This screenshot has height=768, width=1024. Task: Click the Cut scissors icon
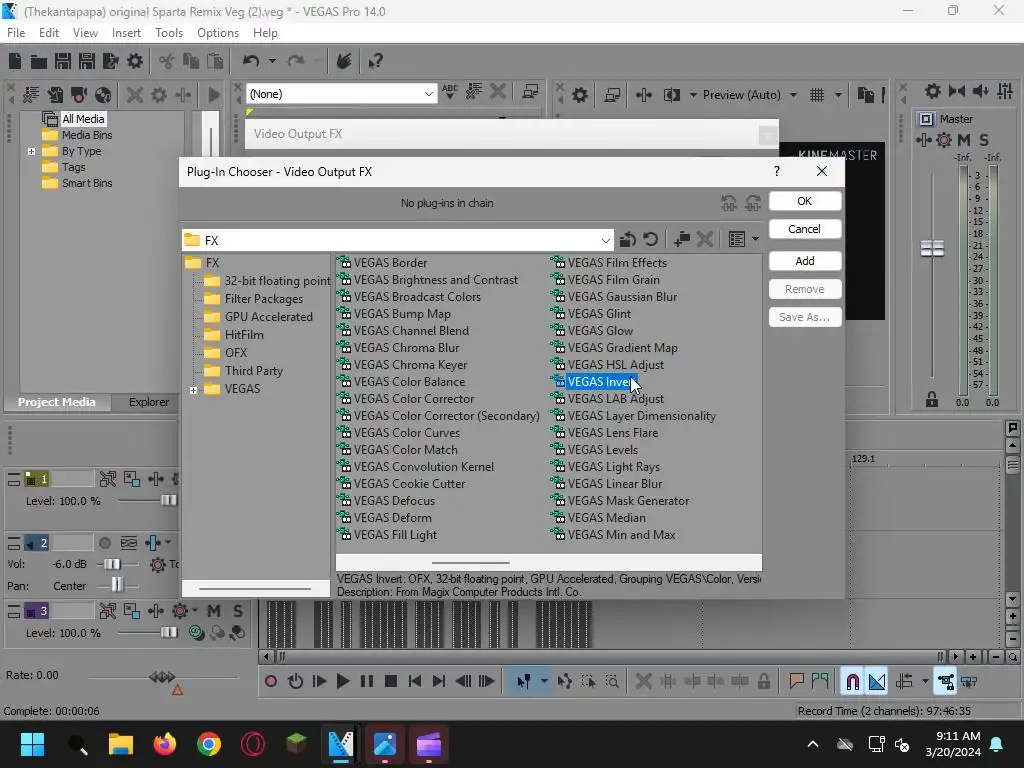167,61
